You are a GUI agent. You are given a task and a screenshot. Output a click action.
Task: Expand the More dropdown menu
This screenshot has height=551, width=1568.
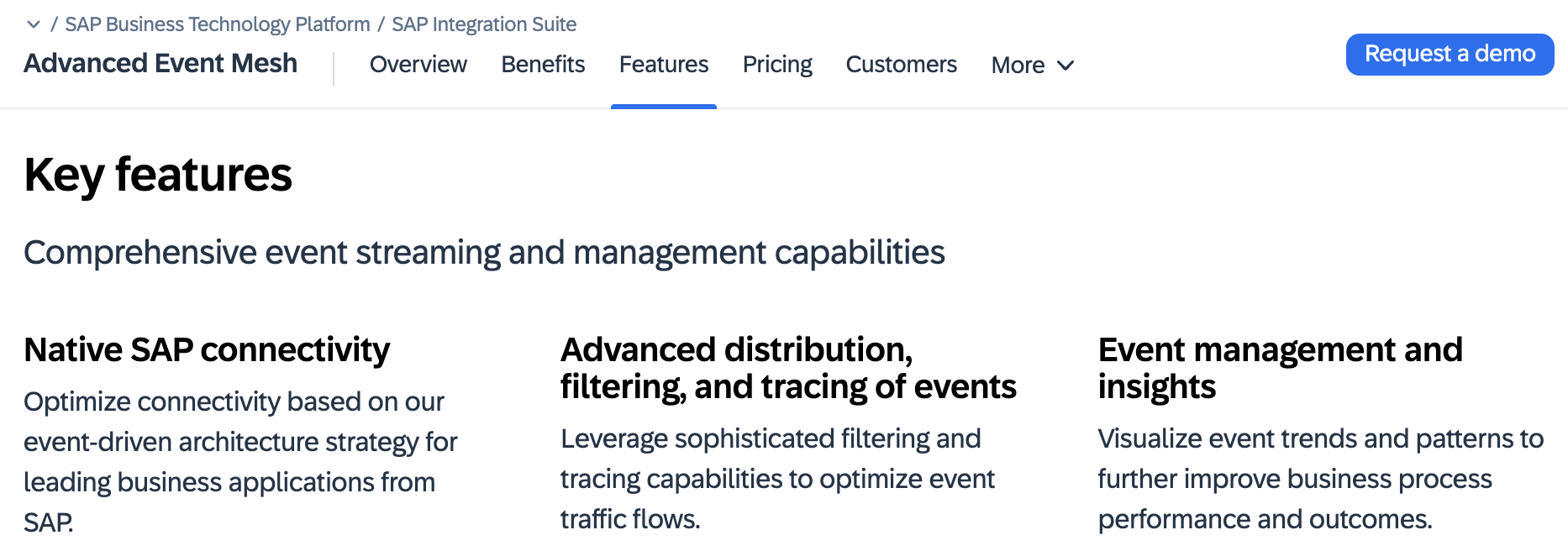pos(1033,66)
